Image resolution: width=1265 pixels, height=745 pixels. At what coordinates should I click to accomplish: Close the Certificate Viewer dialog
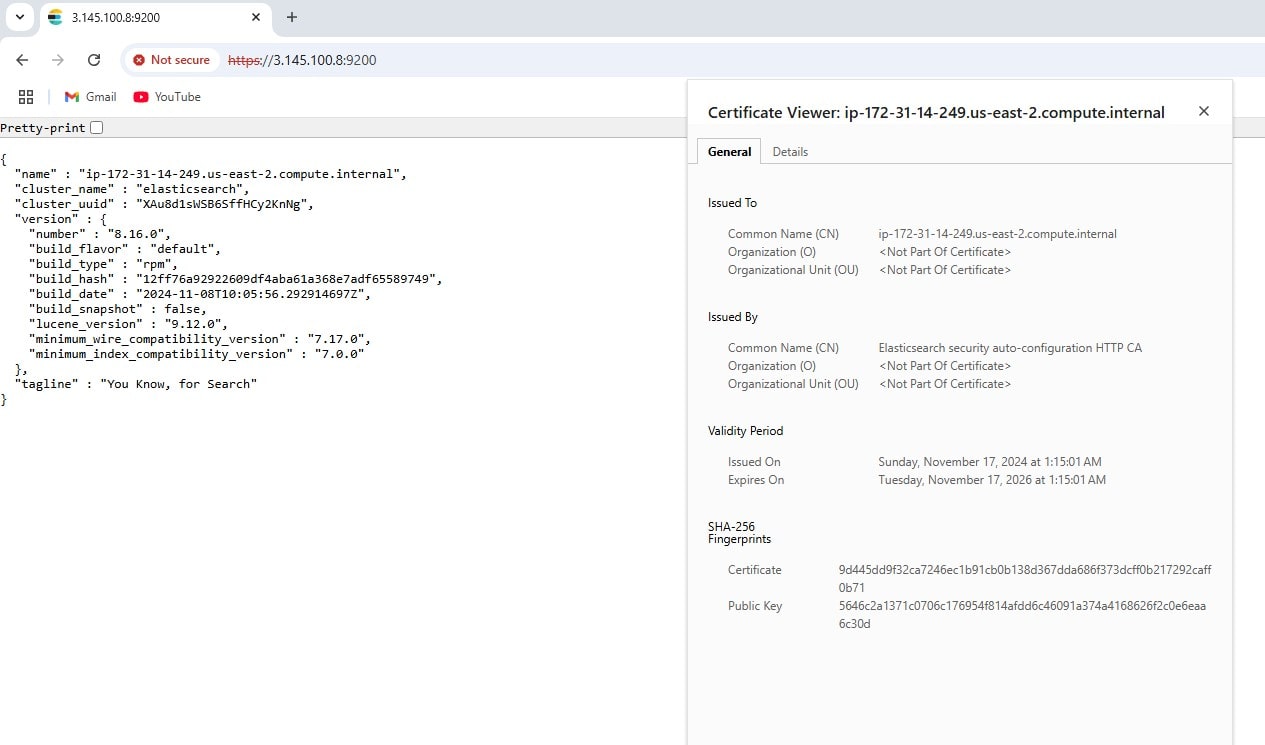tap(1204, 111)
